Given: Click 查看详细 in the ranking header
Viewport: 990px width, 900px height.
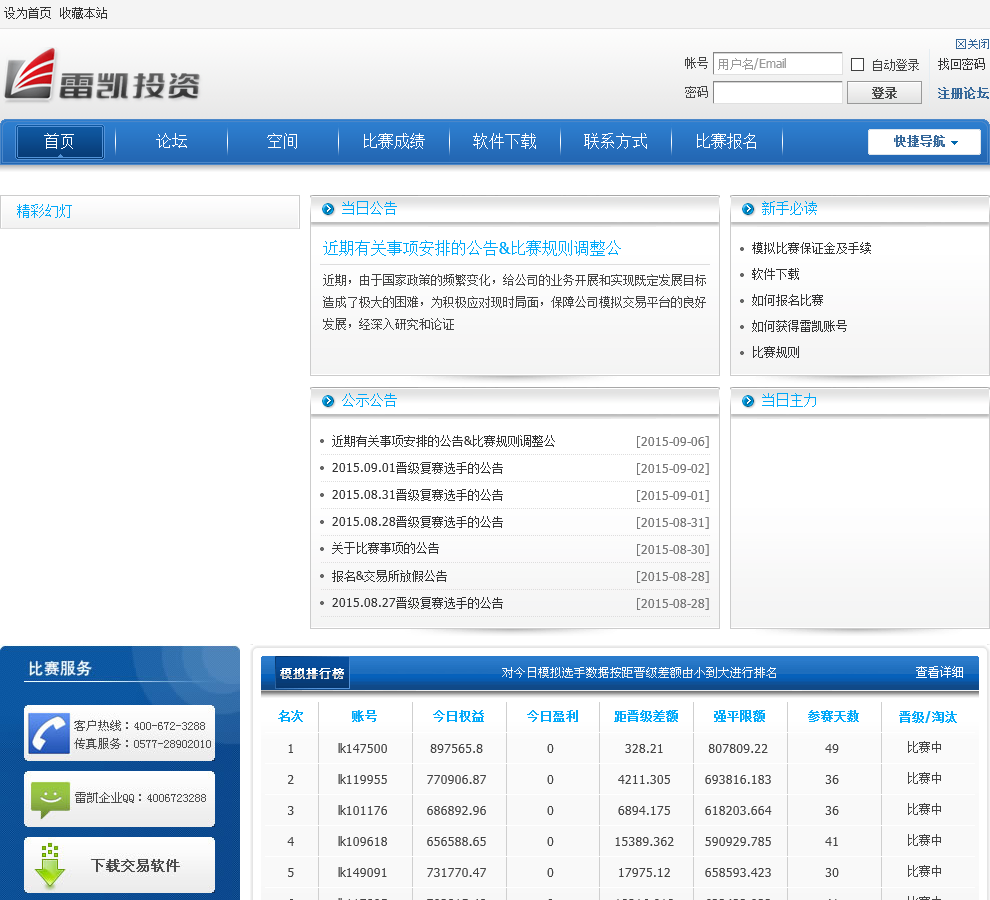Looking at the screenshot, I should [939, 673].
